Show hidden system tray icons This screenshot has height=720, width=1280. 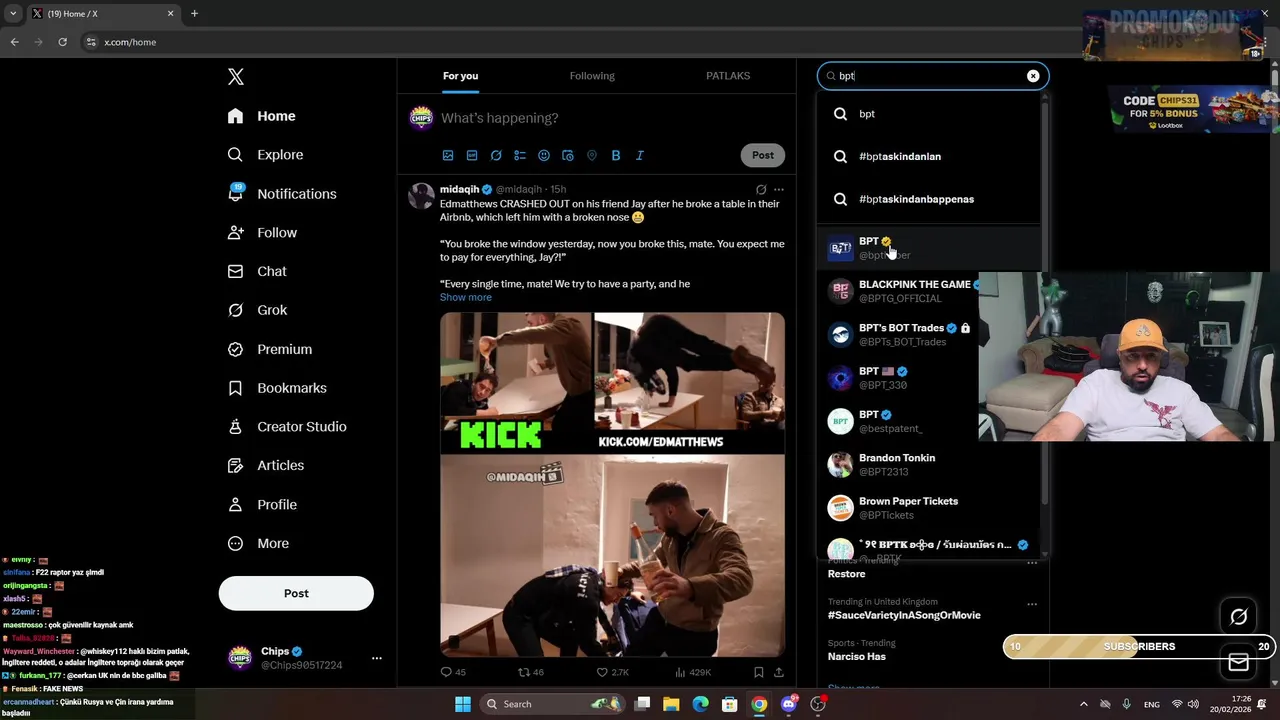tap(1083, 704)
